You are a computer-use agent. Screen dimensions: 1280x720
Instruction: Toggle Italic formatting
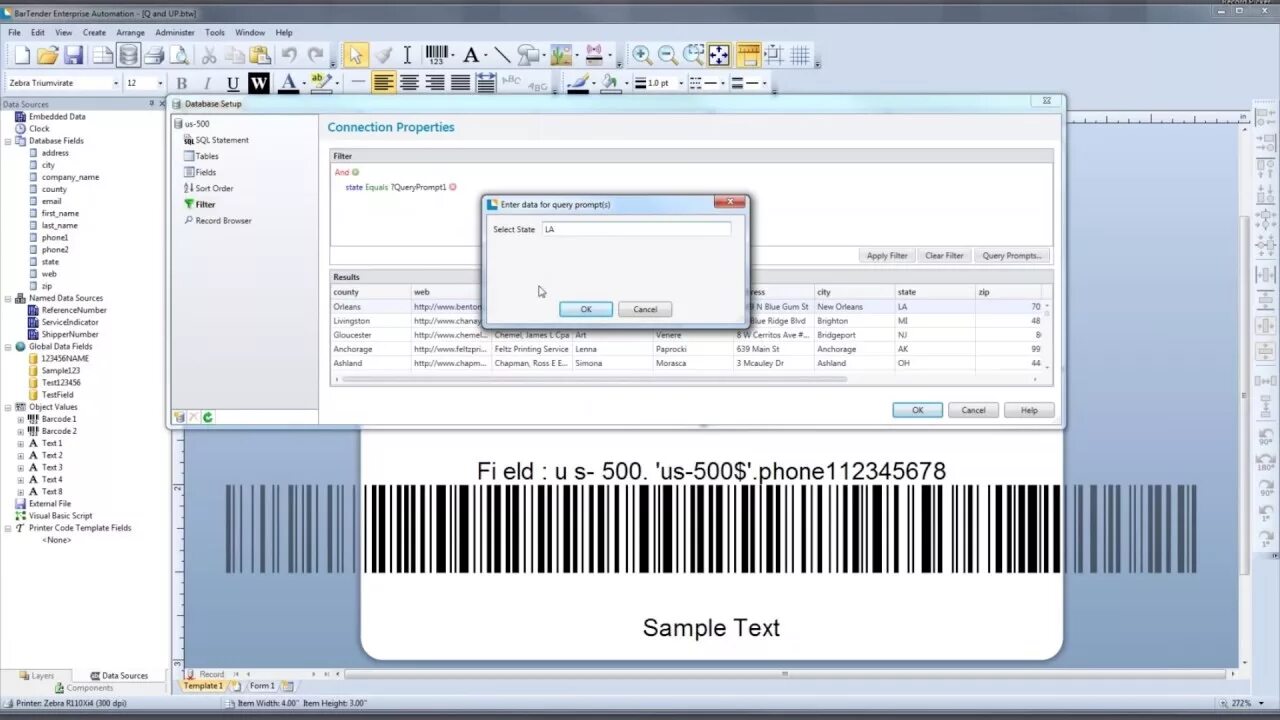click(207, 84)
